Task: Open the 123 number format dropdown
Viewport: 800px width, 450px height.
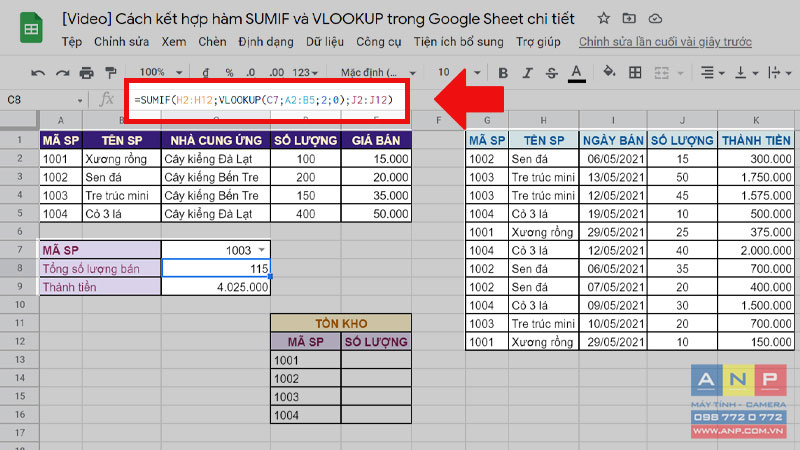Action: [x=305, y=72]
